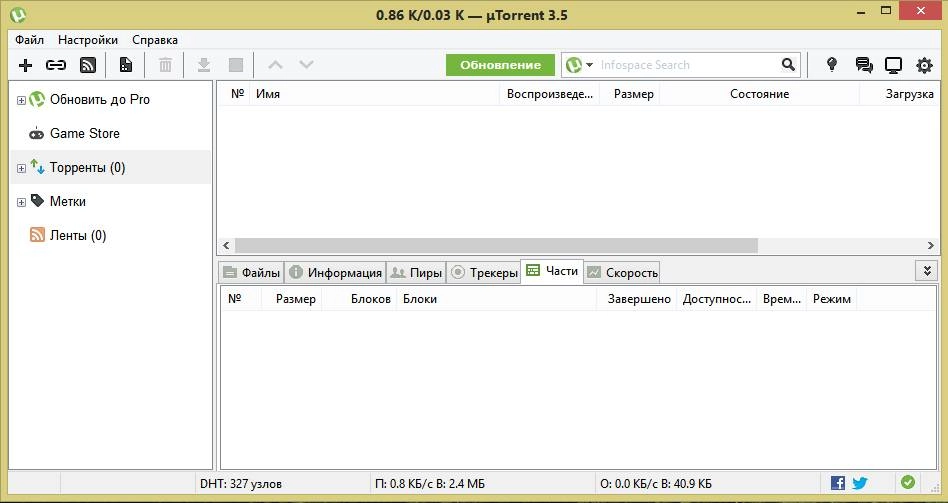Screen dimensions: 948x503
Task: Click the Twitter icon in status bar
Action: click(860, 483)
